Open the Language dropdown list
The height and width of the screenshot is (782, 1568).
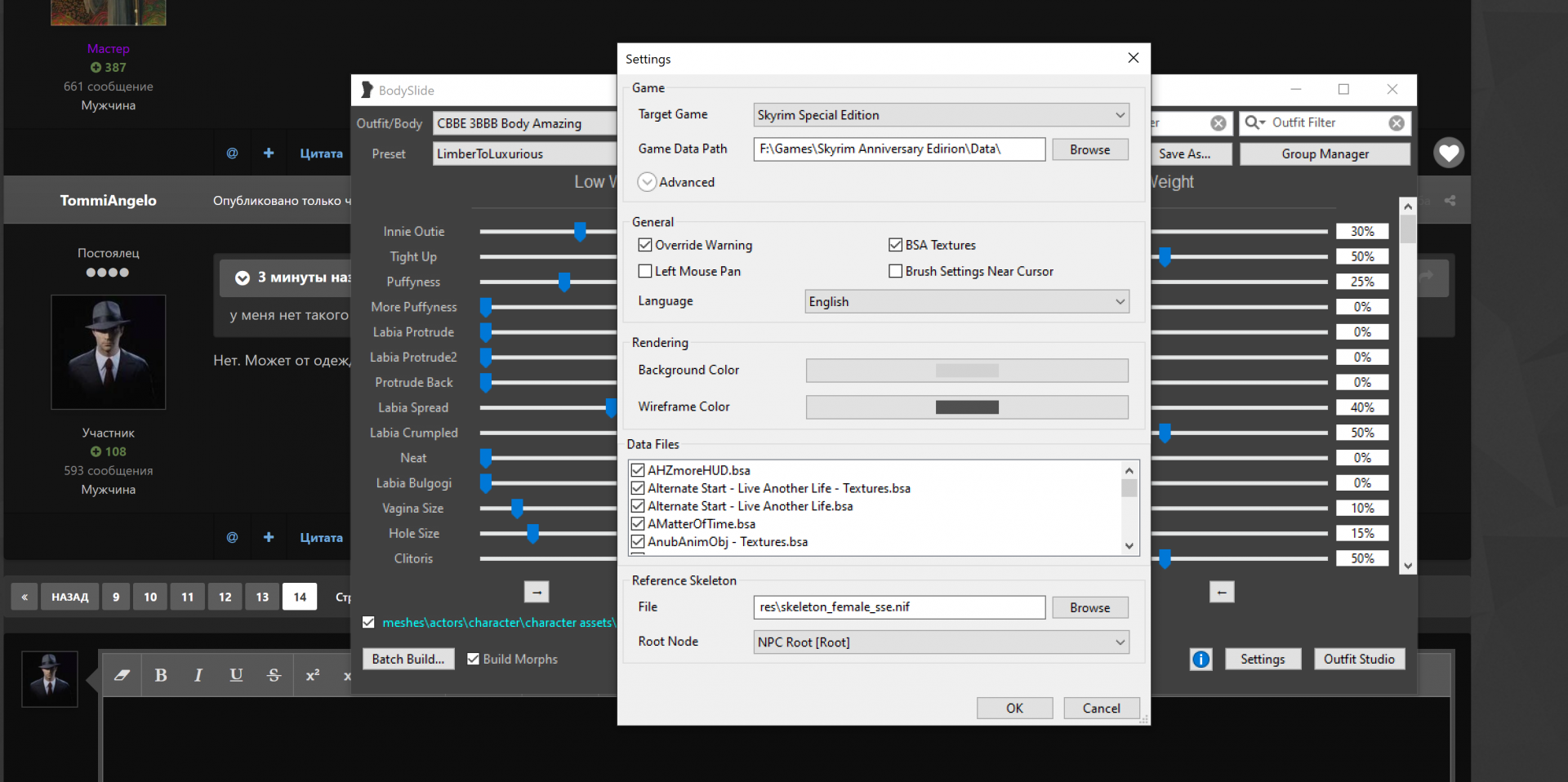(x=967, y=302)
